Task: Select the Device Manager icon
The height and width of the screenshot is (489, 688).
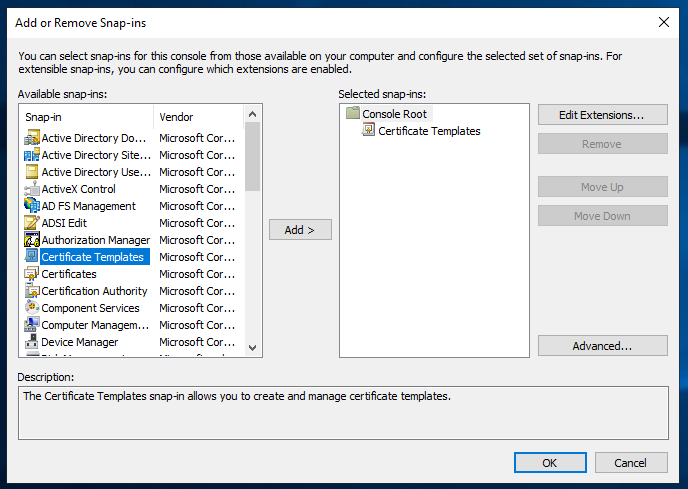Action: coord(31,342)
